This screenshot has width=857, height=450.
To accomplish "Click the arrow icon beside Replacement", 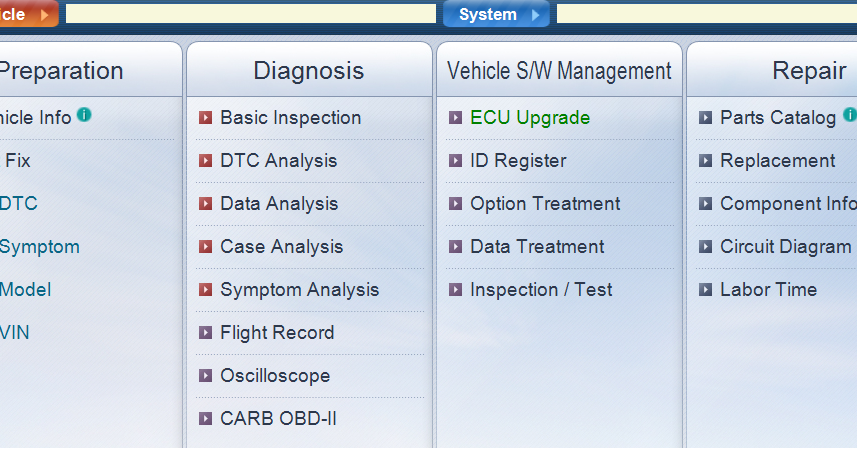I will (x=705, y=161).
